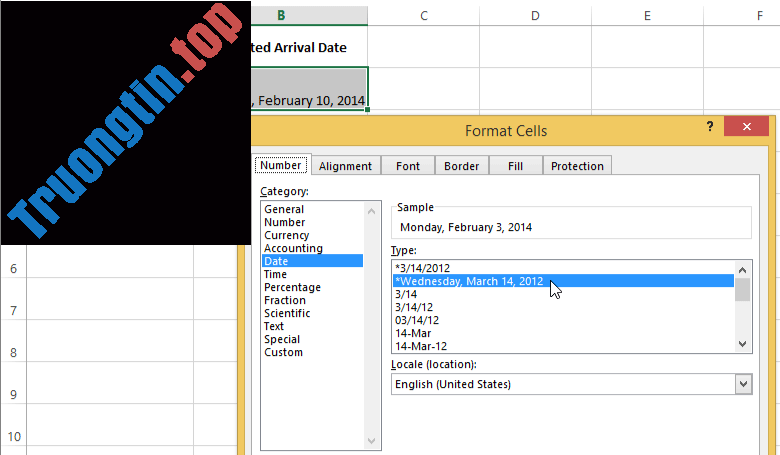
Task: Click Type list scroll up arrow
Action: [743, 270]
